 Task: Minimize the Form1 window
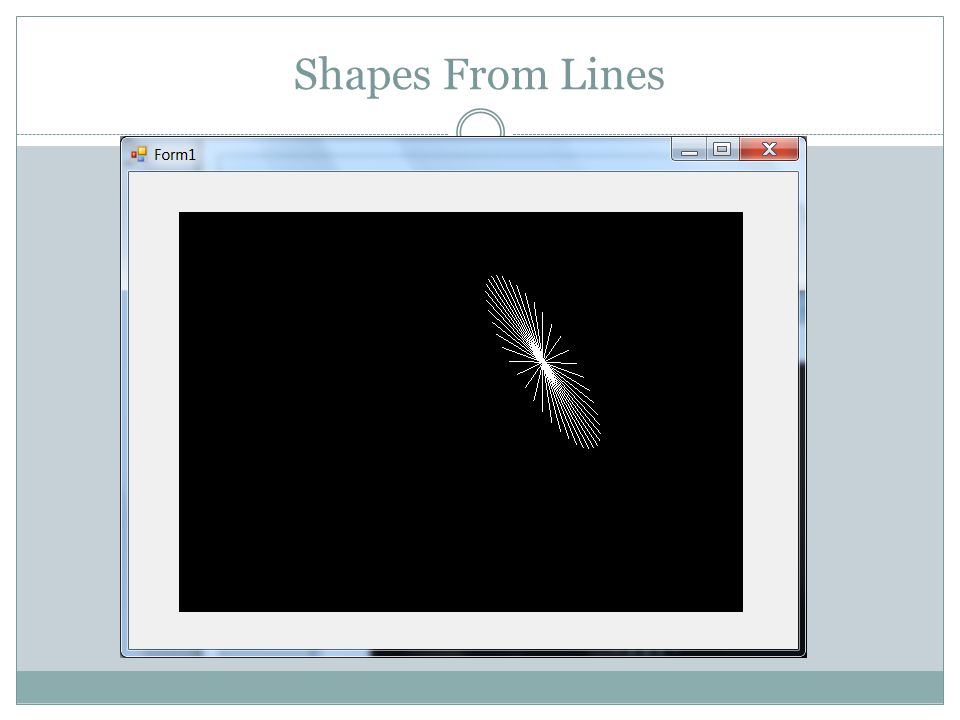(x=689, y=149)
